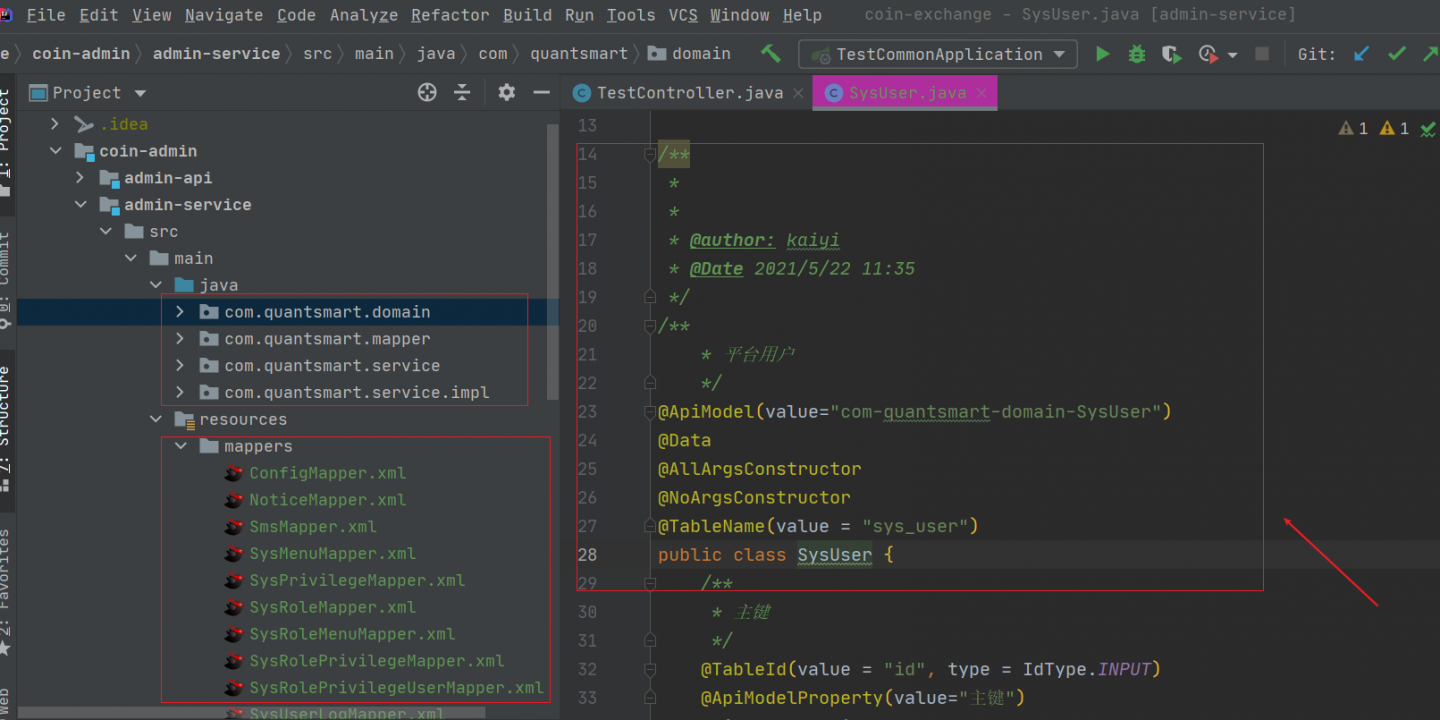
Task: Select SysMenuMapper.xml in project tree
Action: 332,553
